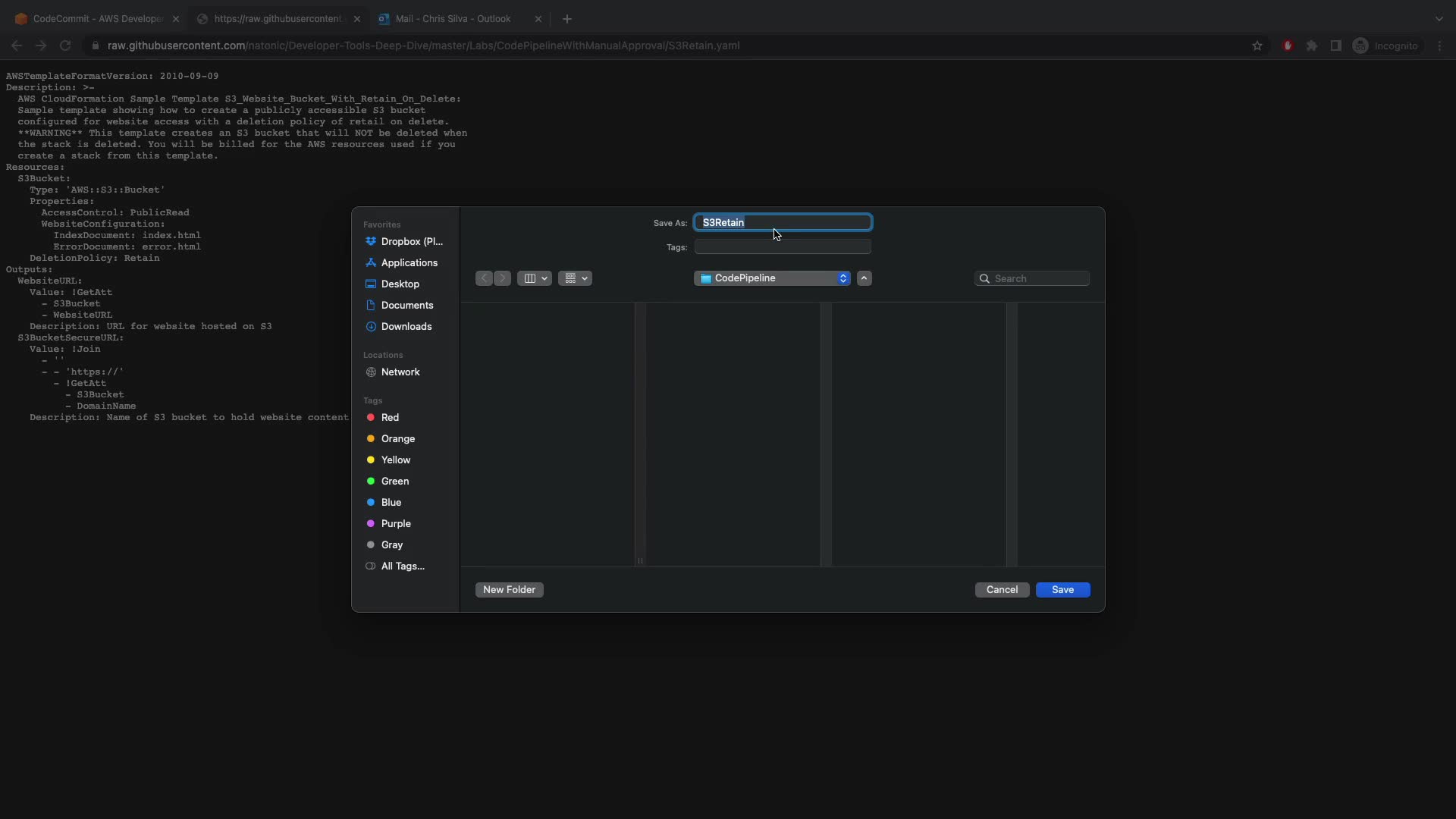Open the extensions puzzle icon
The width and height of the screenshot is (1456, 819).
point(1312,45)
